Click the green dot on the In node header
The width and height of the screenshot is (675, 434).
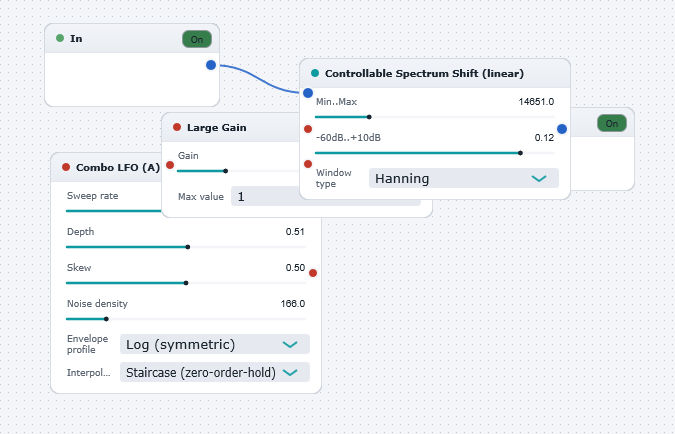tap(60, 38)
